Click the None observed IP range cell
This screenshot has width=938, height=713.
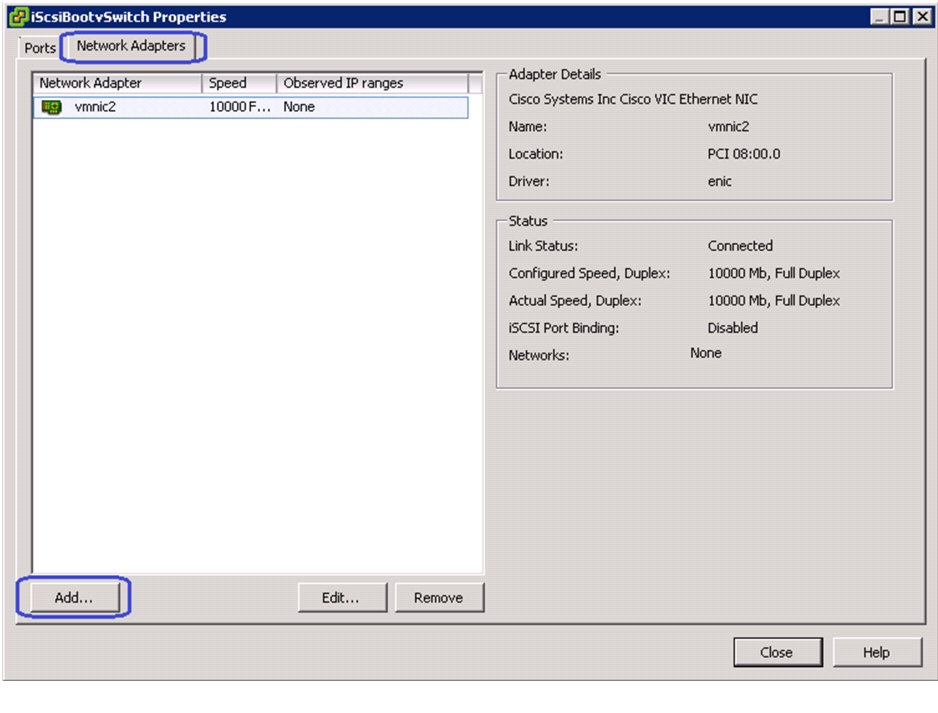click(299, 107)
